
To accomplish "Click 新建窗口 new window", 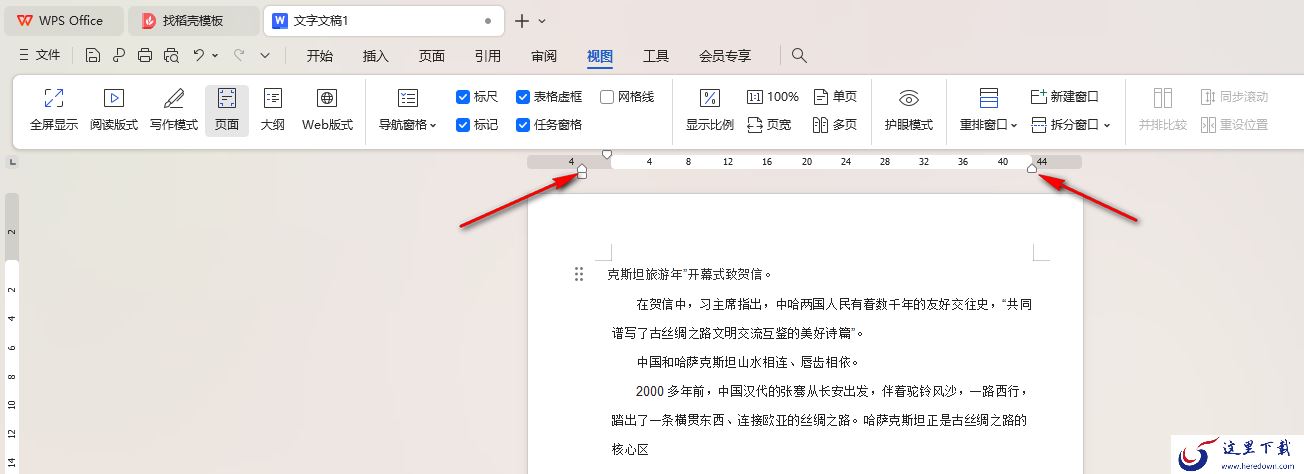I will point(1065,97).
